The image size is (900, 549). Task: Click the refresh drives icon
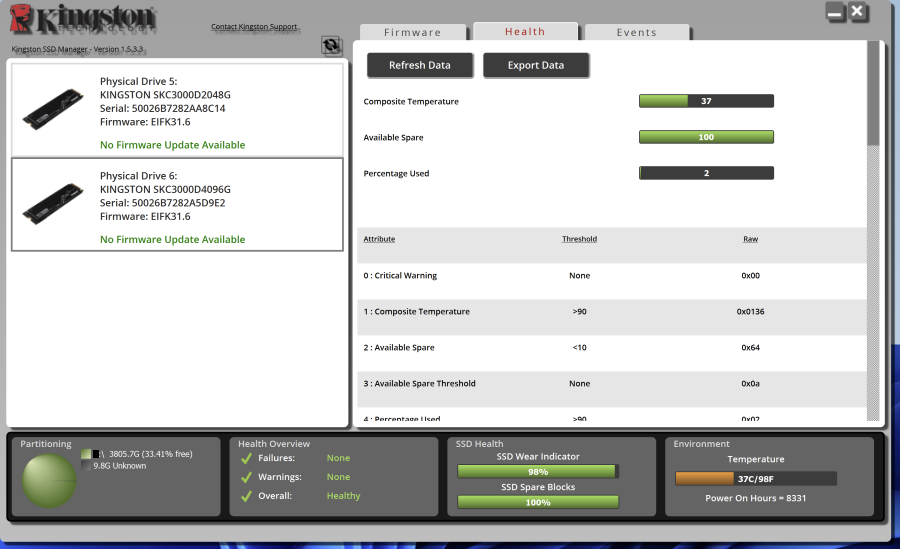click(x=331, y=45)
